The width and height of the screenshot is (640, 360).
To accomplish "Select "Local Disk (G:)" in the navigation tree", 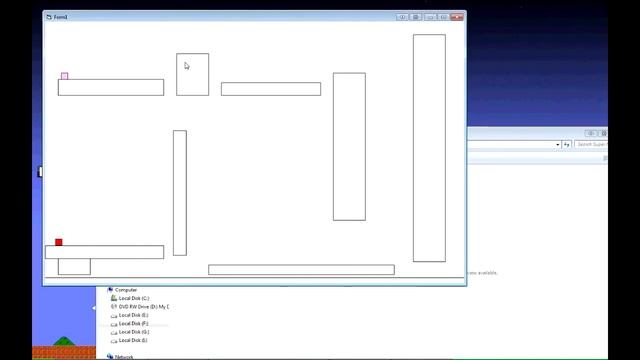I will tap(133, 332).
